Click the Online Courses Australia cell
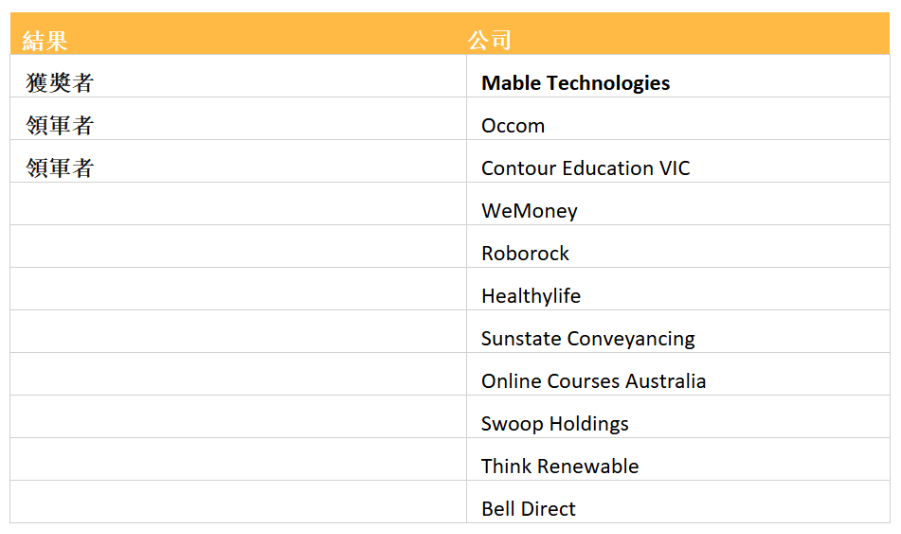 593,381
